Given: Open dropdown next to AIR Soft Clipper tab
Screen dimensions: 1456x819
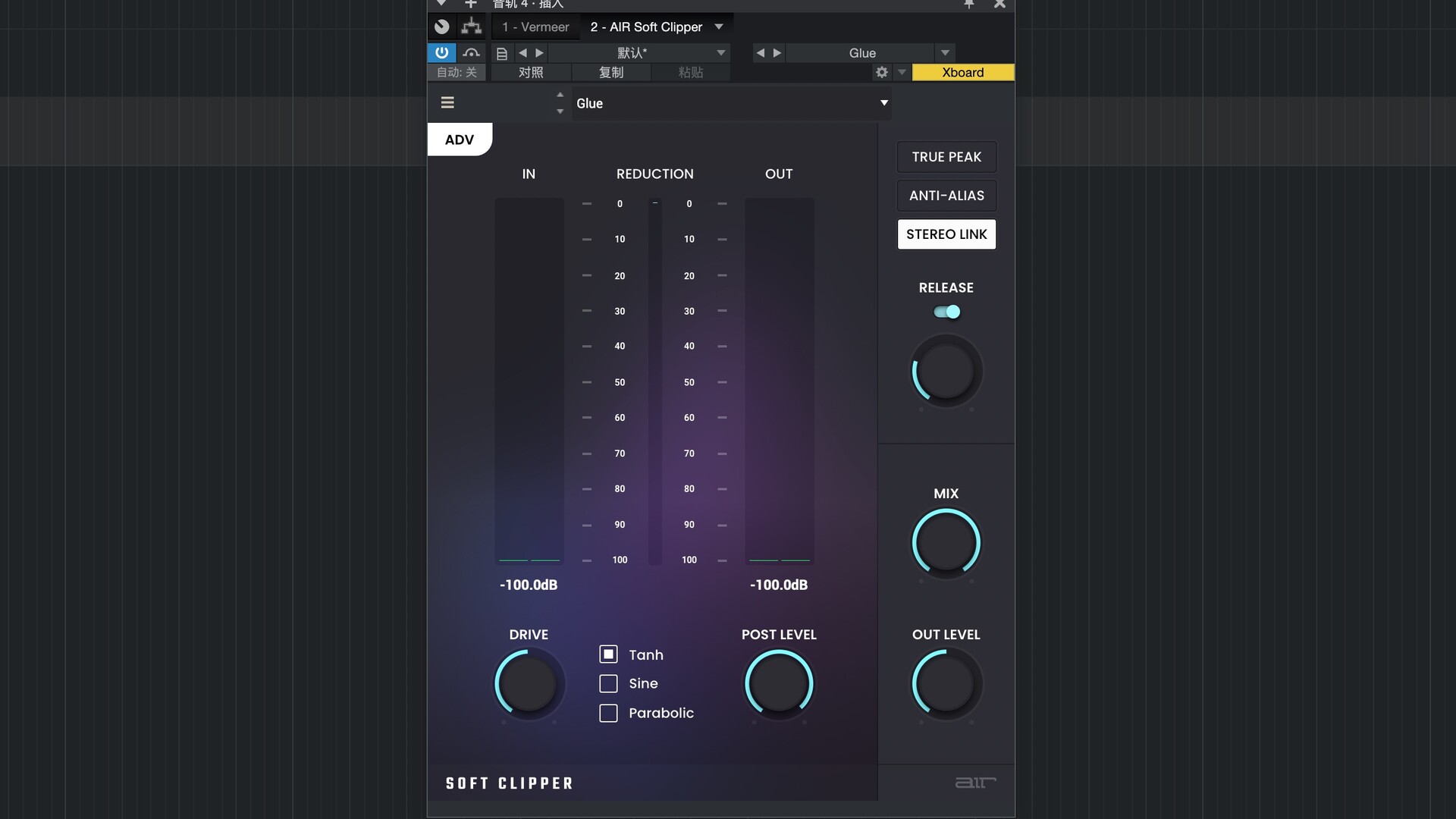Looking at the screenshot, I should point(719,27).
